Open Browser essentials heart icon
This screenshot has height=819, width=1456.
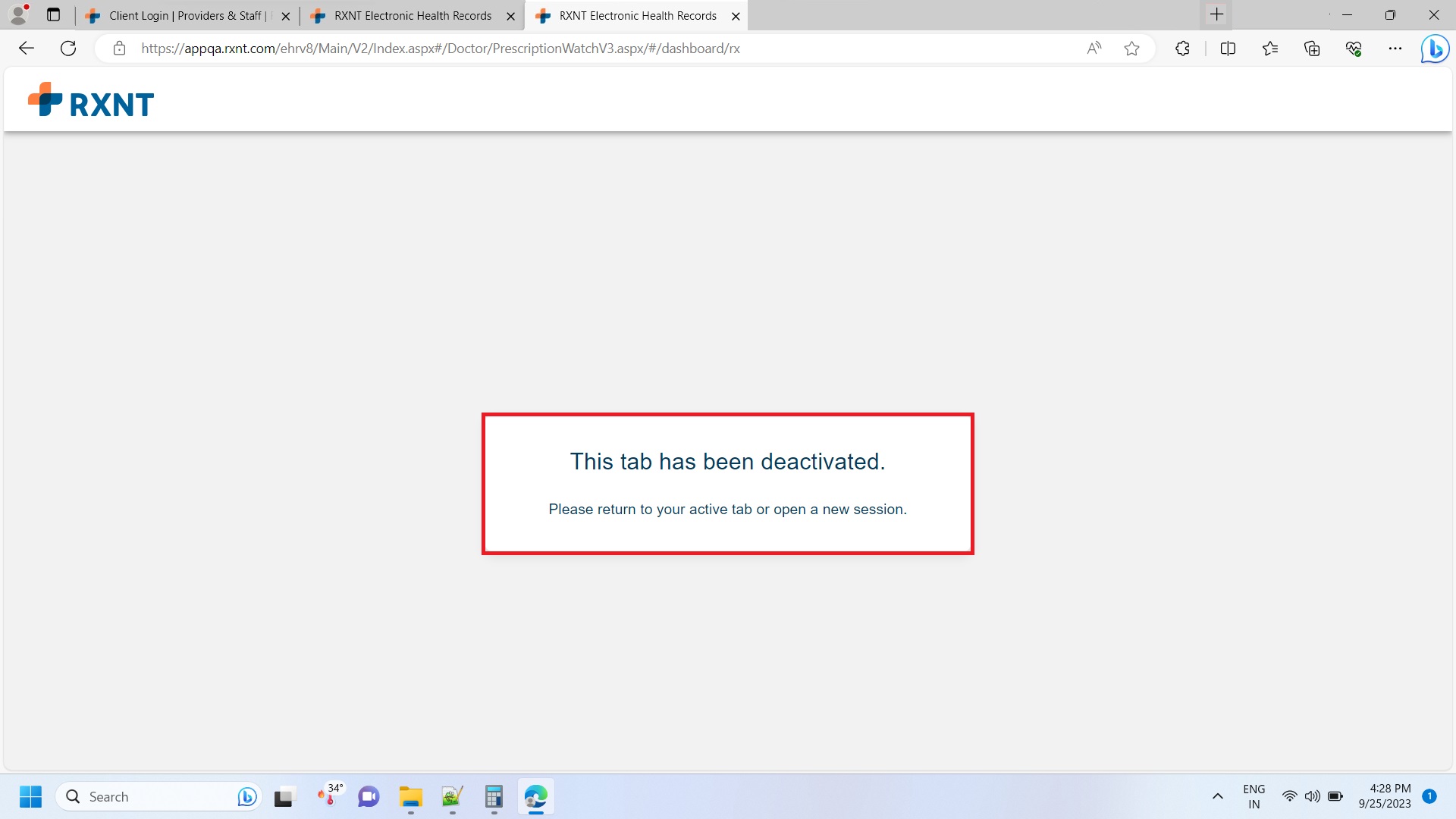1354,49
